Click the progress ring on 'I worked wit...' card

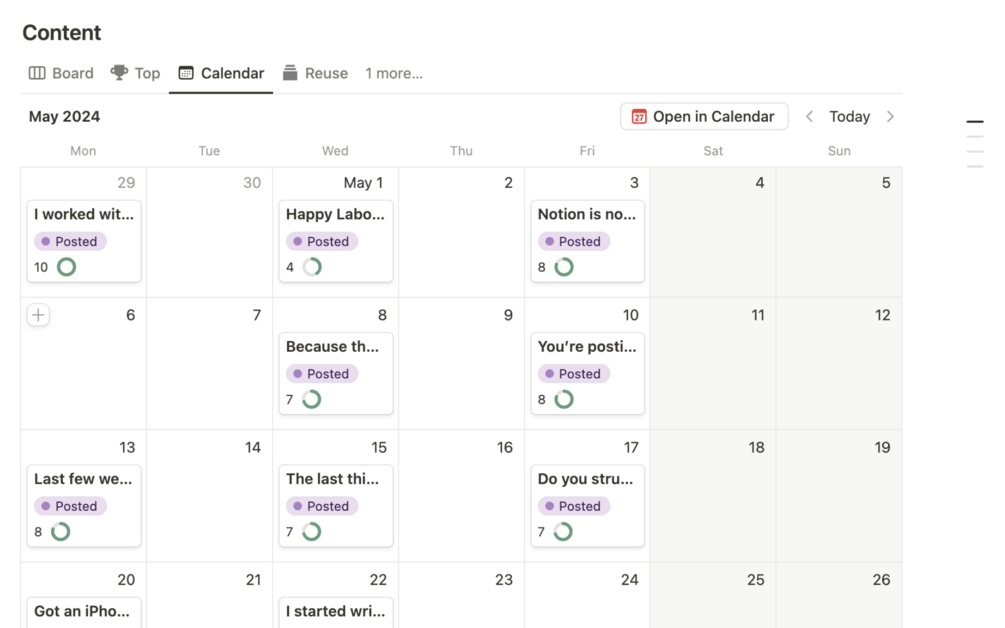[x=66, y=267]
